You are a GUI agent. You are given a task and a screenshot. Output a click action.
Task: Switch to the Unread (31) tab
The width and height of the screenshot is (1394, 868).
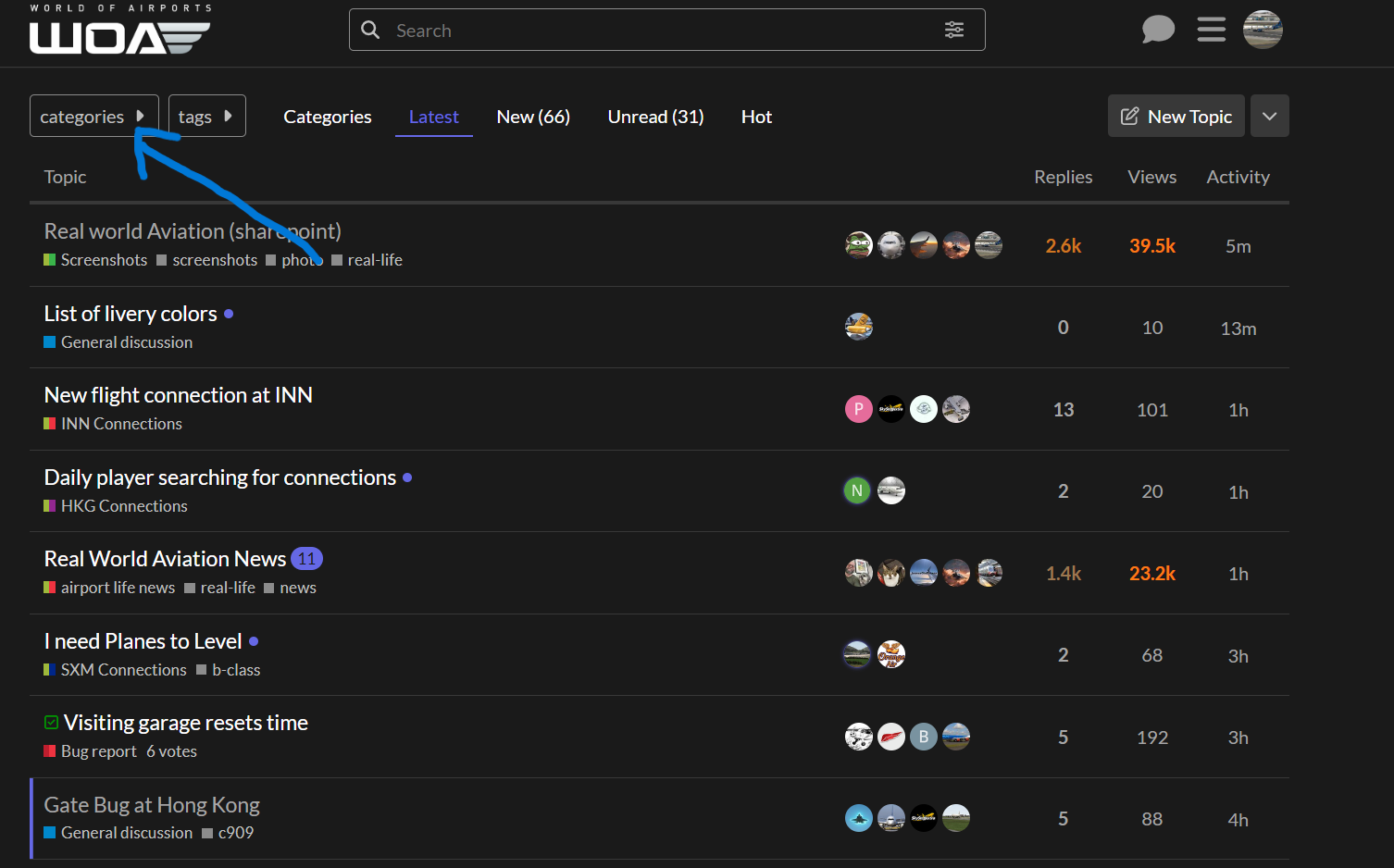pyautogui.click(x=655, y=117)
